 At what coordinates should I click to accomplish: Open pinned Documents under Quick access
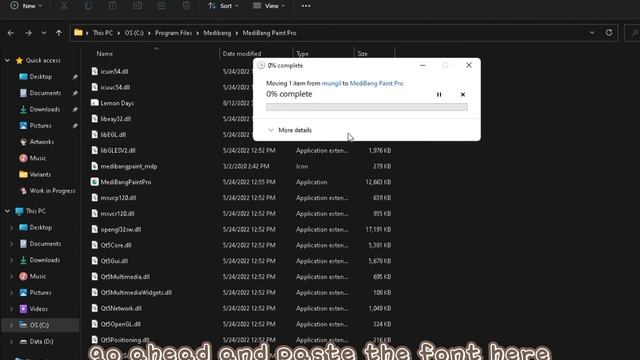(45, 93)
